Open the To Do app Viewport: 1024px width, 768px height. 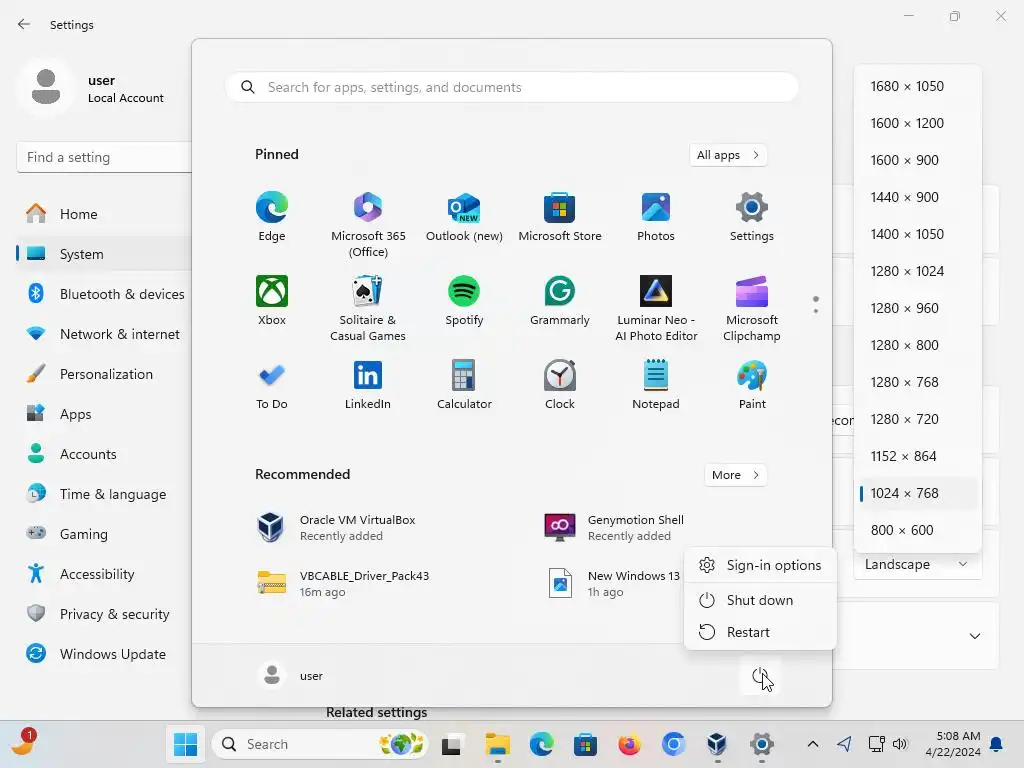272,385
